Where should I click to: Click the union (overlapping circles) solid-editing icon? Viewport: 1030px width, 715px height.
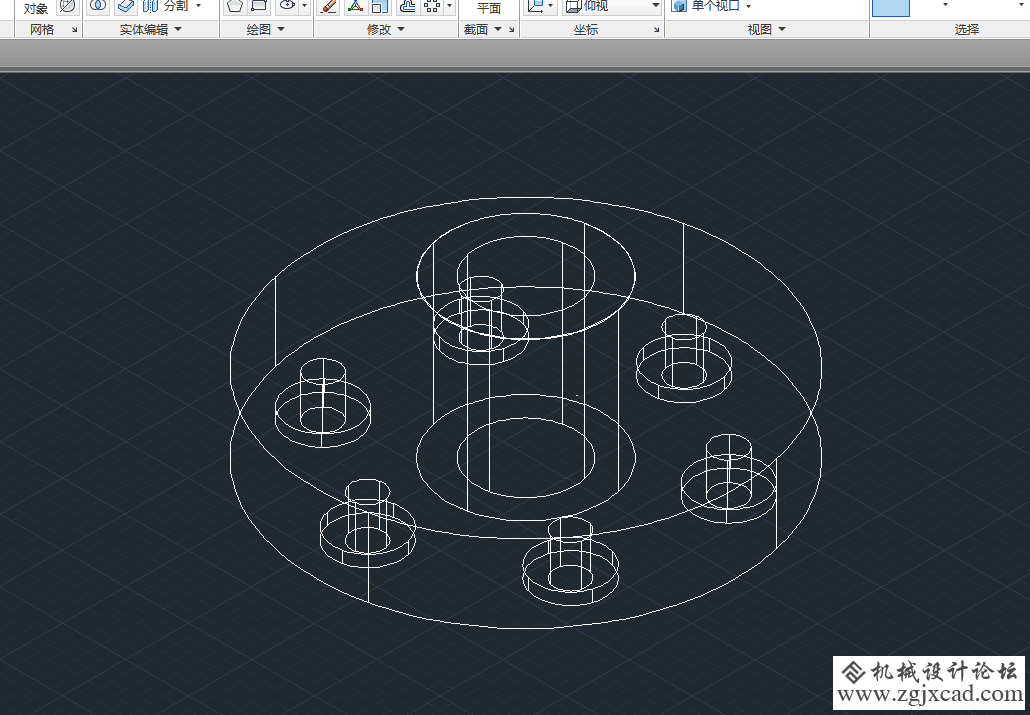pyautogui.click(x=98, y=6)
